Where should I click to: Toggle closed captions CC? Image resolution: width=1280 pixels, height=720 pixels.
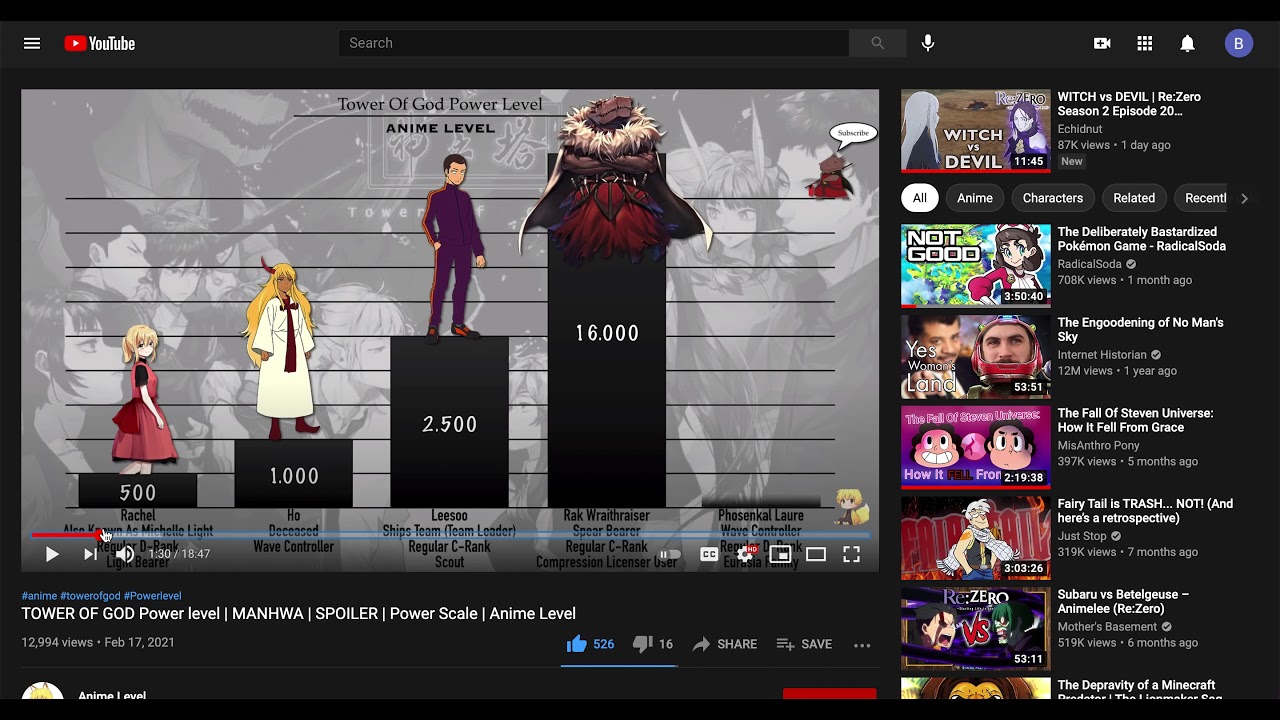tap(709, 554)
